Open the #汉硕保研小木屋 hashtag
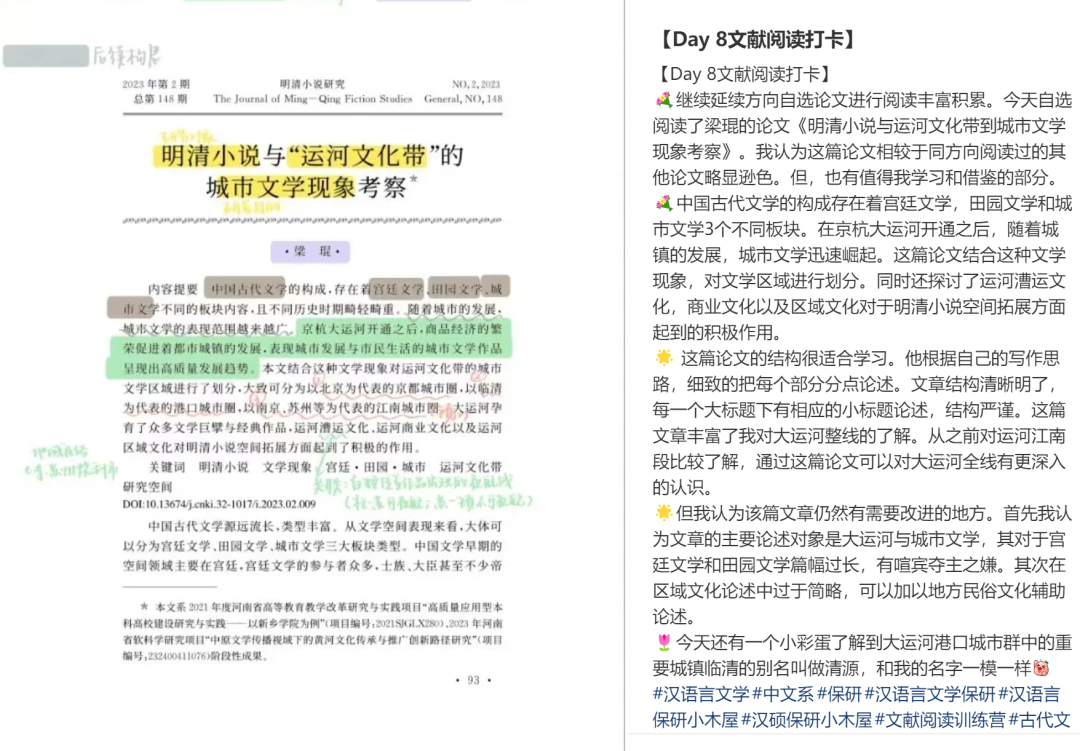This screenshot has width=1080, height=751. pos(807,720)
